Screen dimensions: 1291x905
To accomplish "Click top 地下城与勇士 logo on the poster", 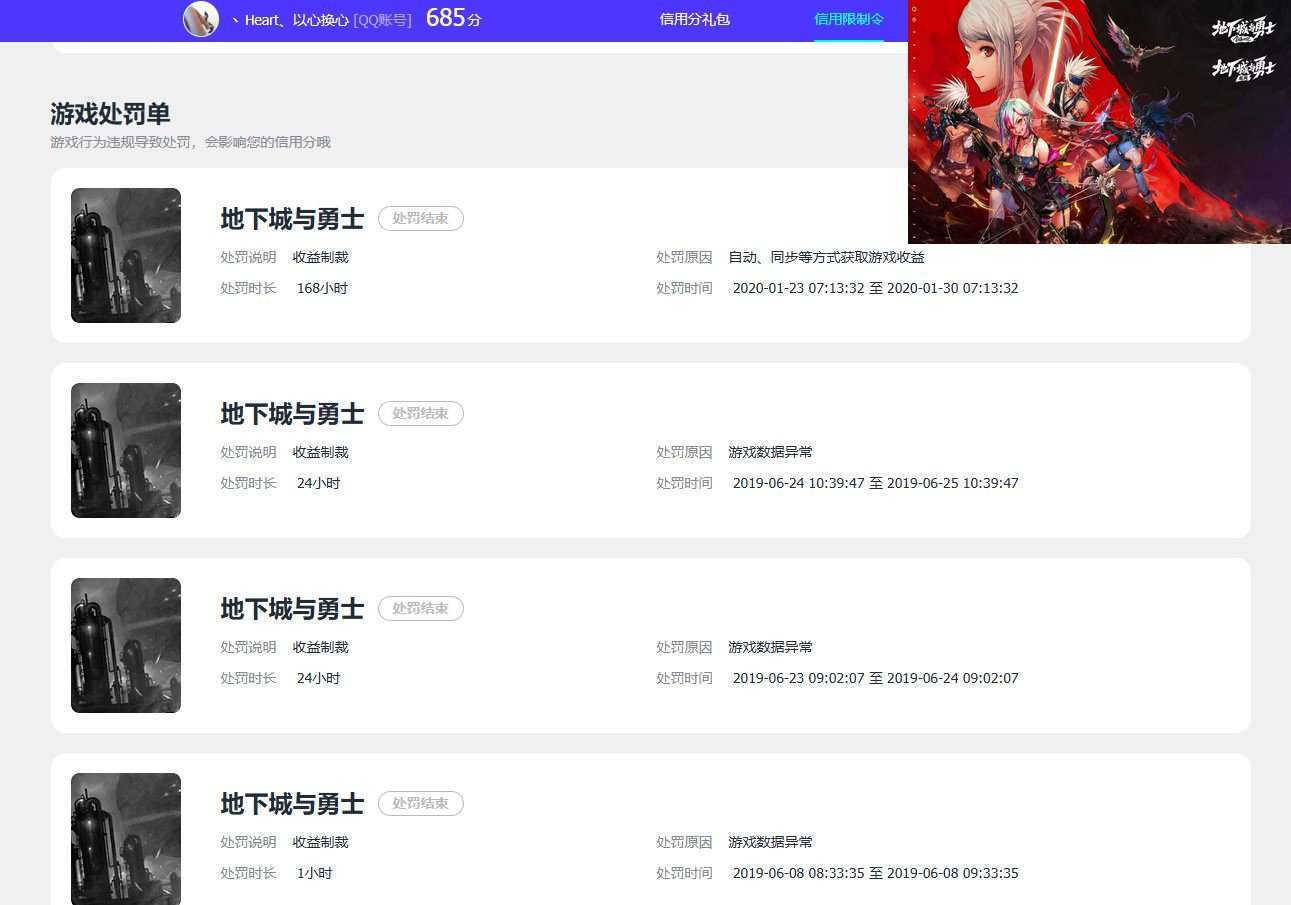I will [1244, 29].
